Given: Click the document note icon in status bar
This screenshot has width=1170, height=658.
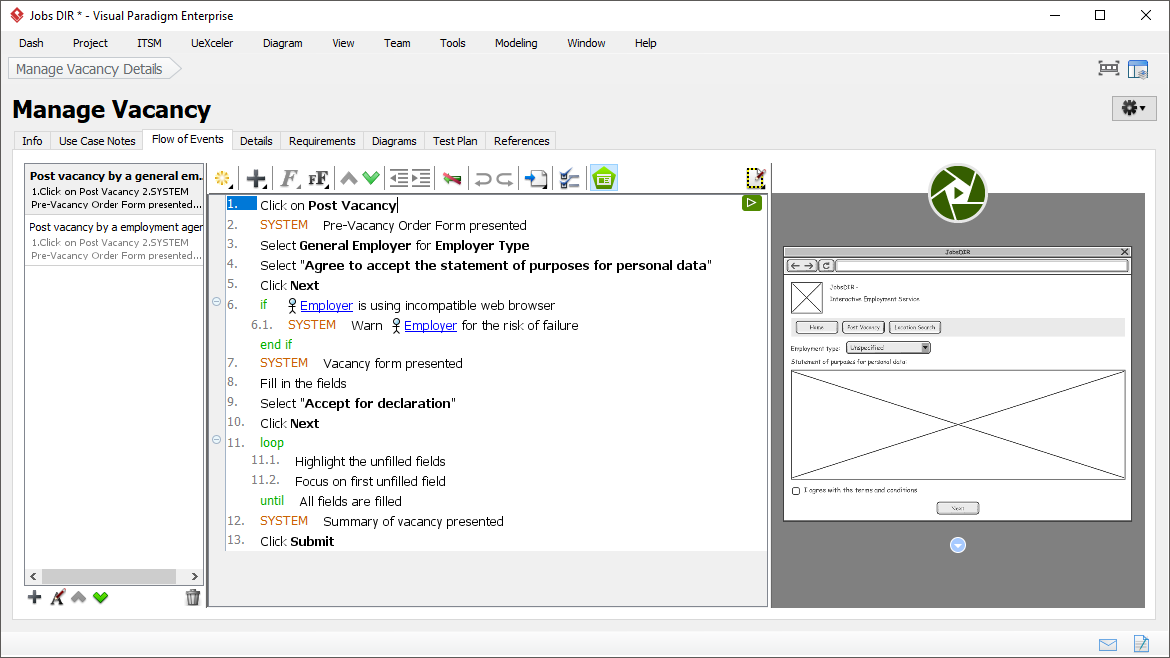Looking at the screenshot, I should click(x=1141, y=643).
